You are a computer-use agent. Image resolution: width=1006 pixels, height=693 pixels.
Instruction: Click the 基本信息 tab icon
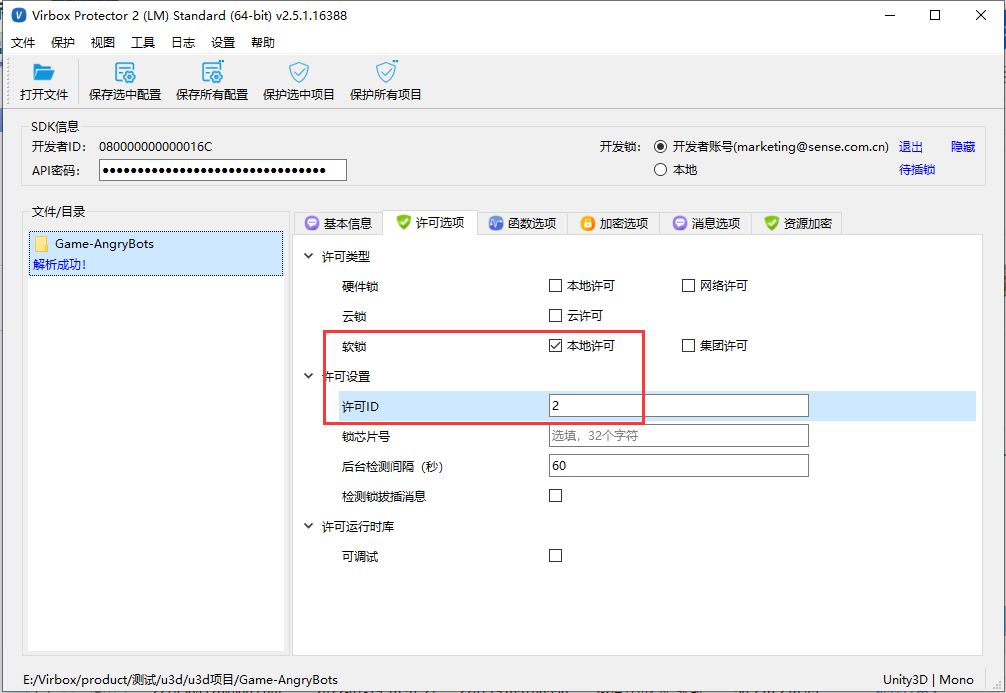(x=312, y=223)
